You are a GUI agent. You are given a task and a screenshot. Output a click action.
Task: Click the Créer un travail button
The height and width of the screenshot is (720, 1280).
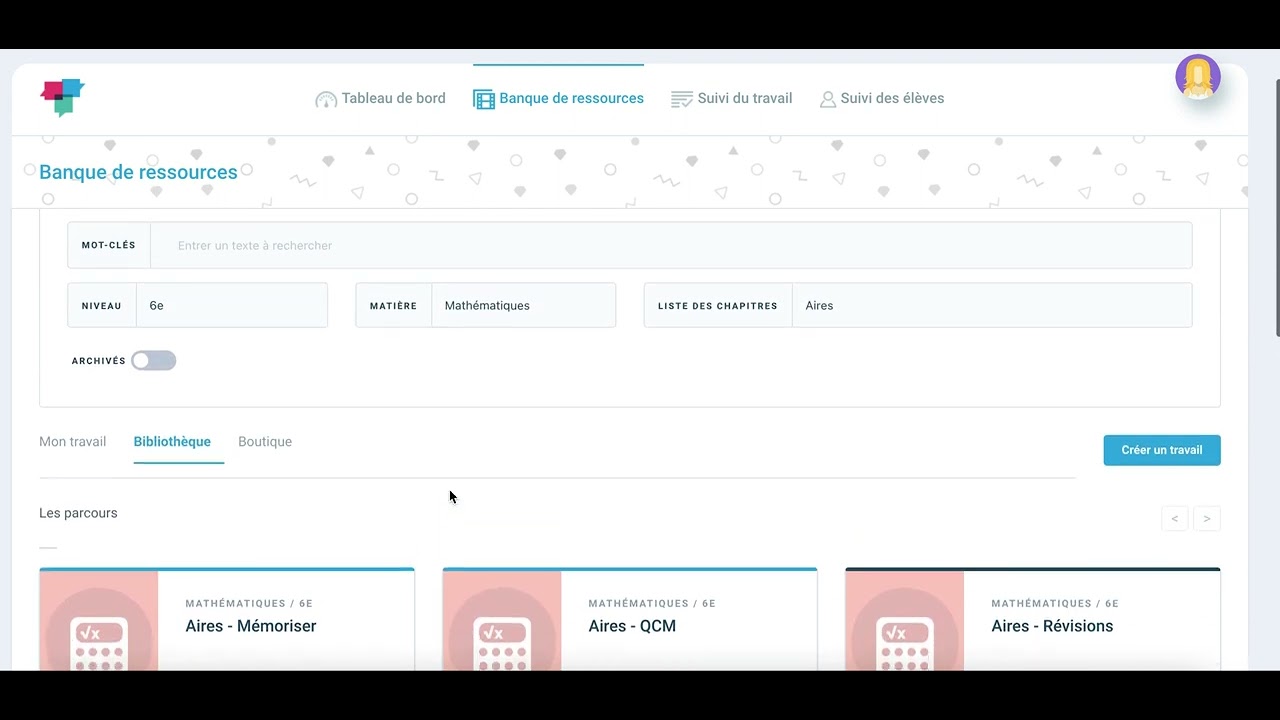1162,450
